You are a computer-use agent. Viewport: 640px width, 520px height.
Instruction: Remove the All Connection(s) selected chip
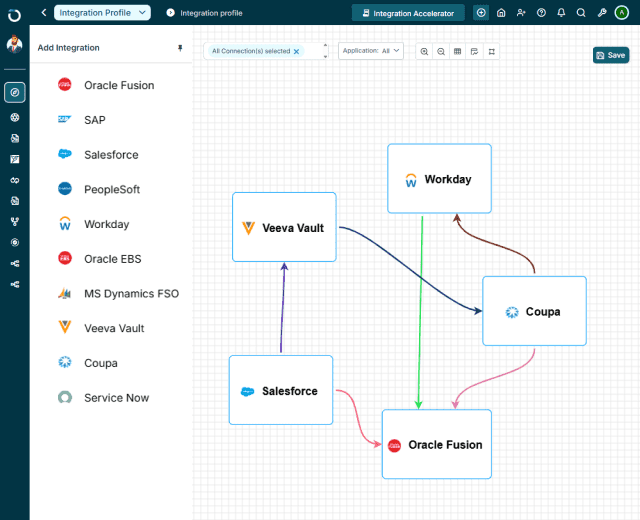296,51
